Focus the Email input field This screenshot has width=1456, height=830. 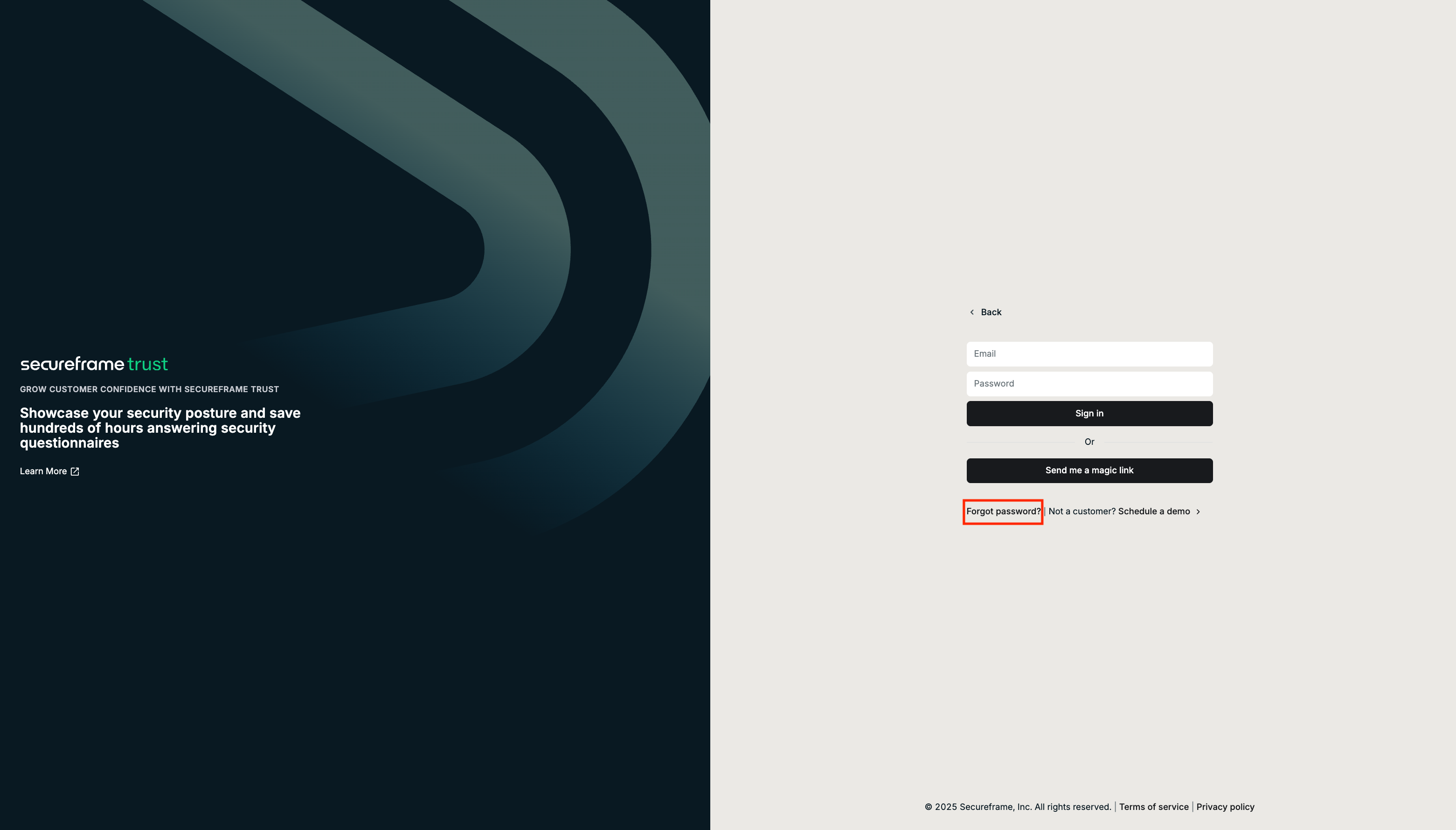pos(1089,354)
